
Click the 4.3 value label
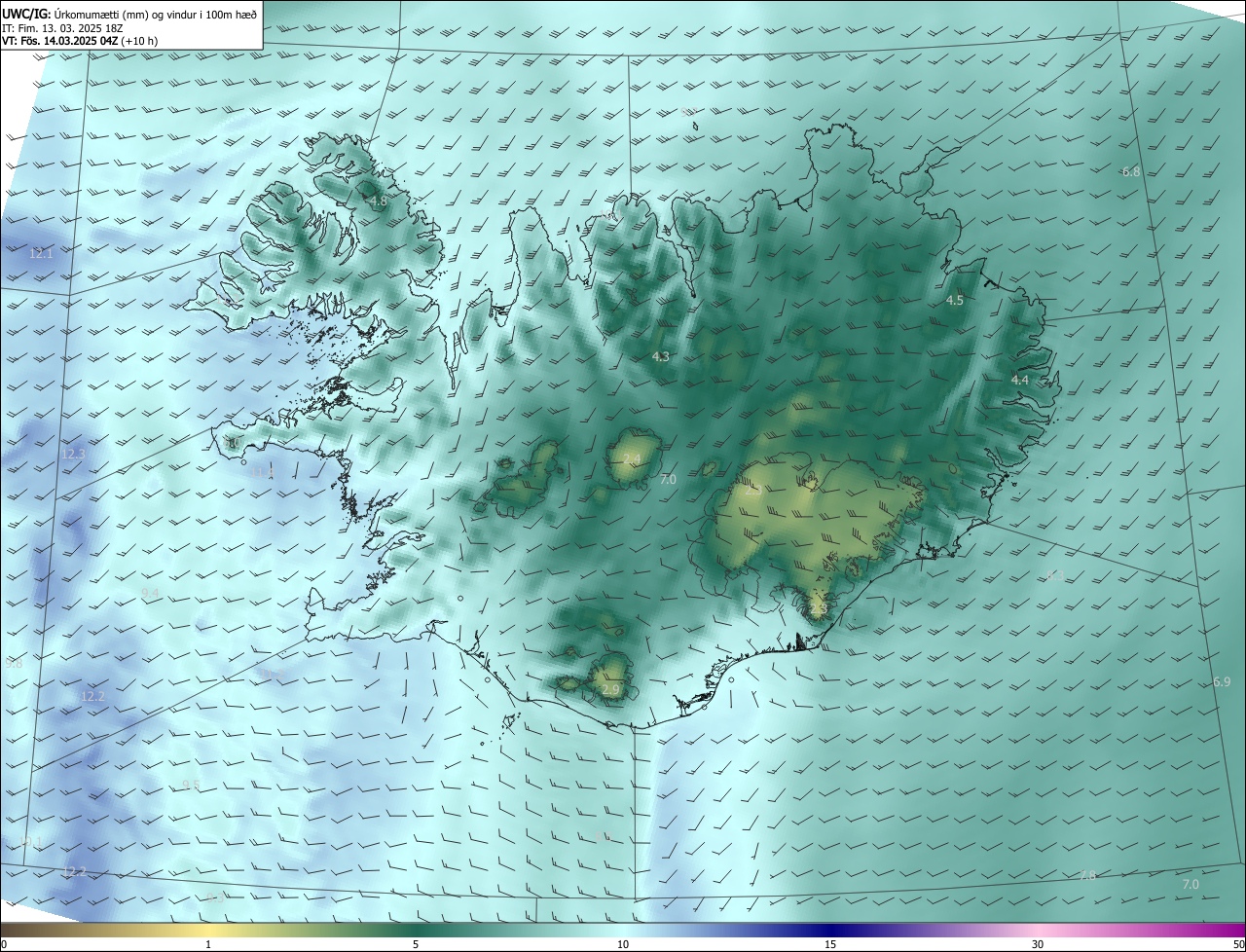click(660, 357)
